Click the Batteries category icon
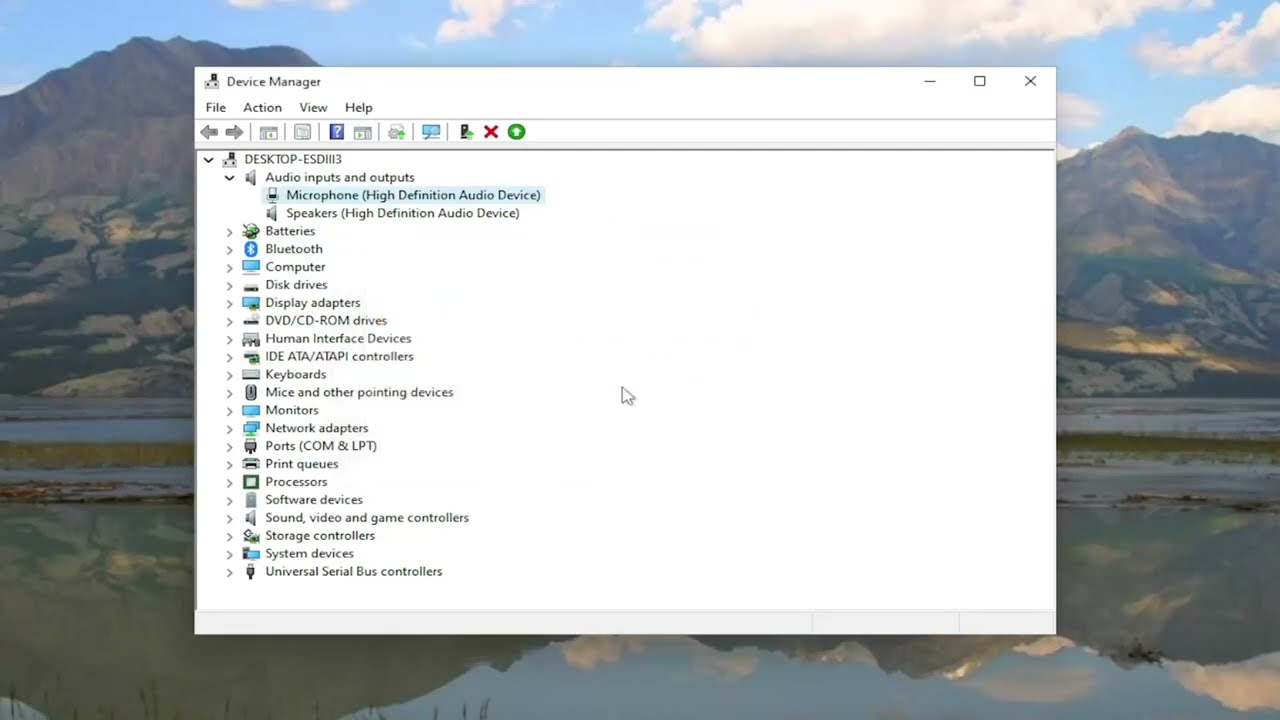Viewport: 1280px width, 720px height. coord(251,231)
